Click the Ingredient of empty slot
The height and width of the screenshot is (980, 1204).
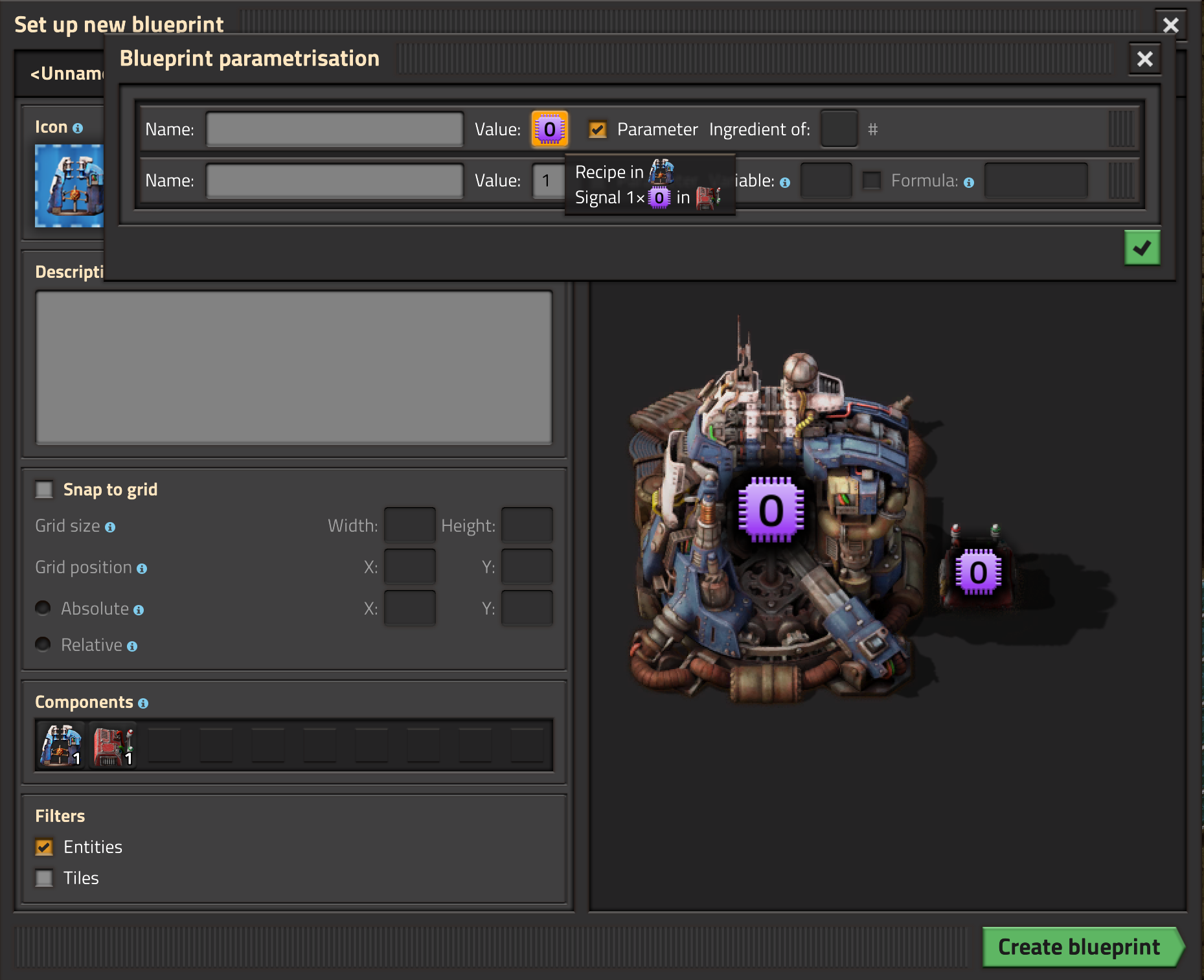839,129
